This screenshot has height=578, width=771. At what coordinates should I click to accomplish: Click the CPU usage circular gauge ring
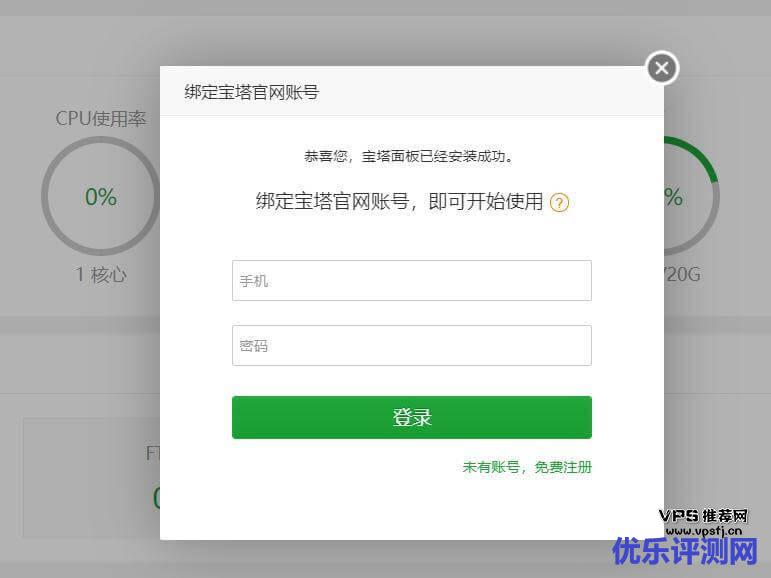pyautogui.click(x=100, y=196)
